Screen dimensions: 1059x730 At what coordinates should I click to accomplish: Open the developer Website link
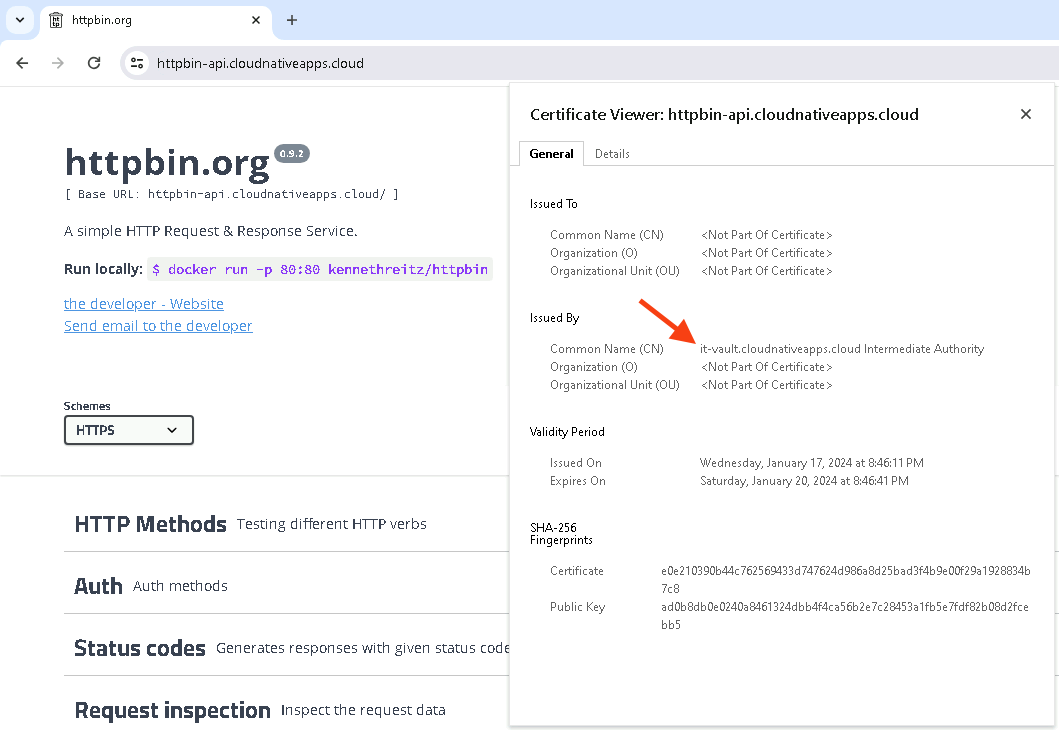[x=143, y=303]
